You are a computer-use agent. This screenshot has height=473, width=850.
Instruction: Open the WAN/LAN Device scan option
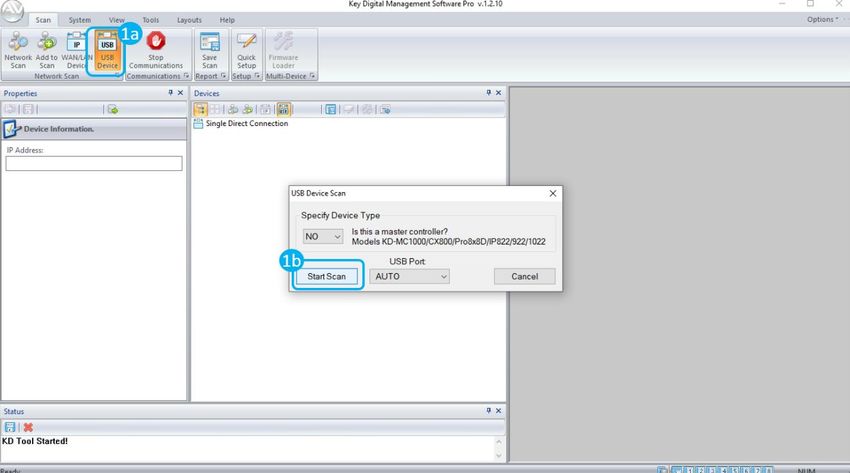[76, 50]
